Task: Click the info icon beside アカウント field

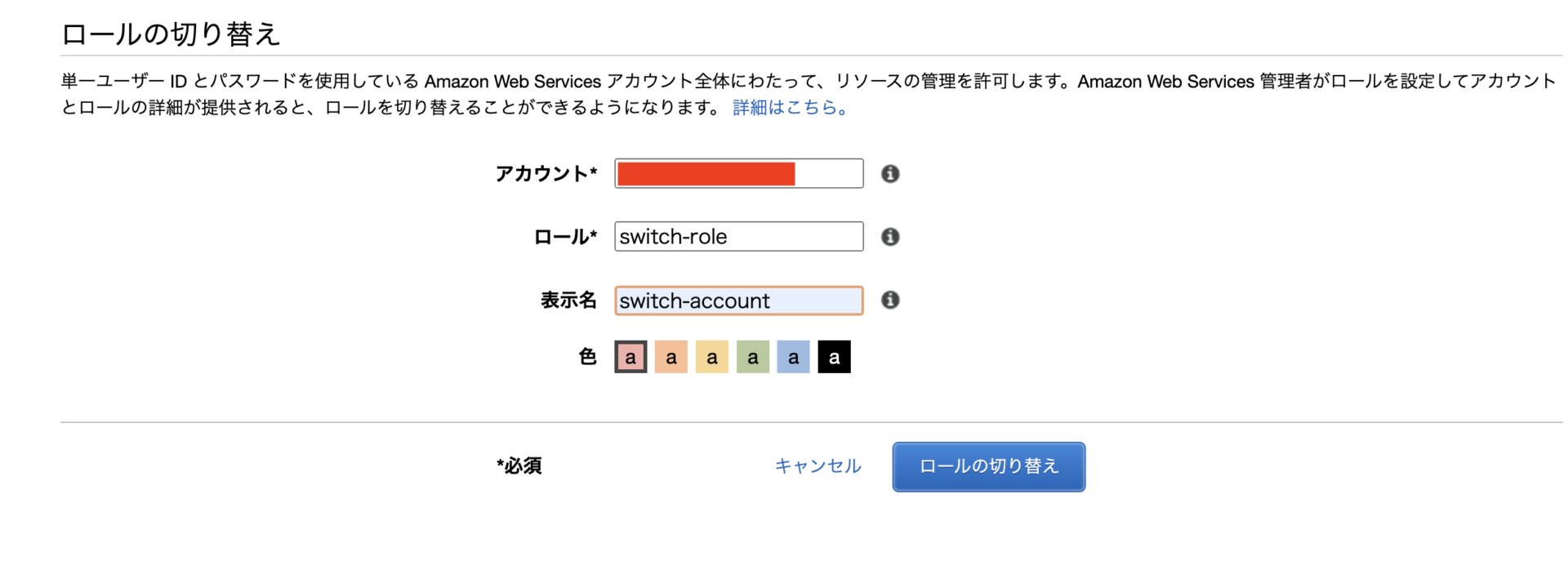Action: point(890,174)
